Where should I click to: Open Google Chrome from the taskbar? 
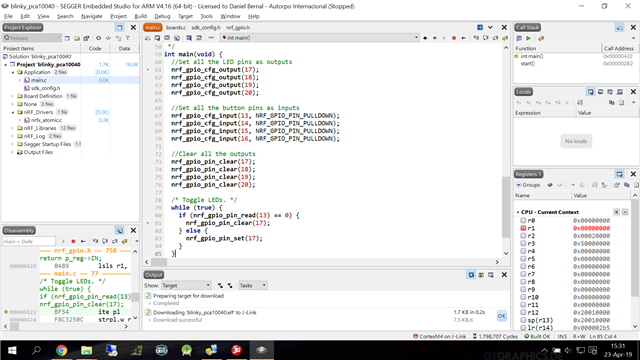point(62,350)
